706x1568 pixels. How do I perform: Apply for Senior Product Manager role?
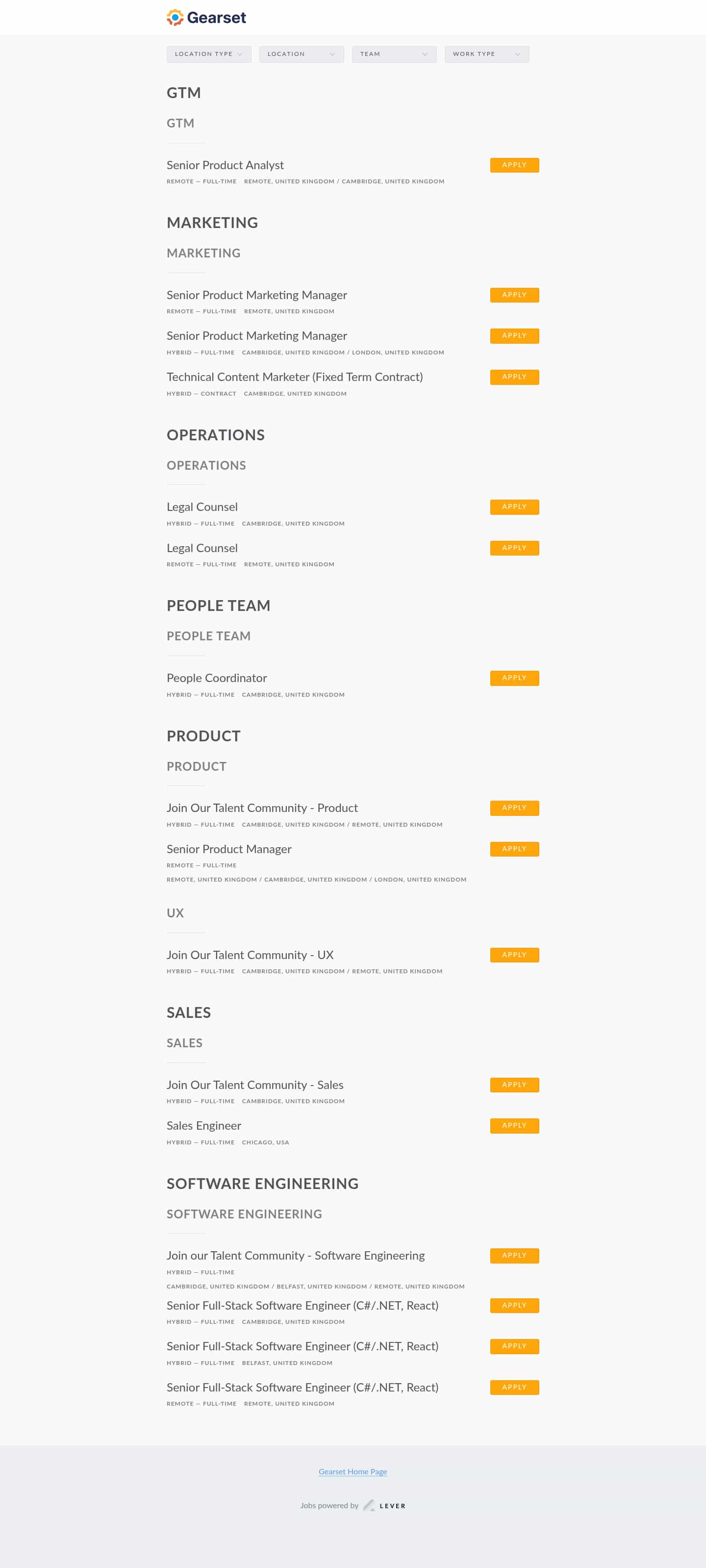(514, 849)
